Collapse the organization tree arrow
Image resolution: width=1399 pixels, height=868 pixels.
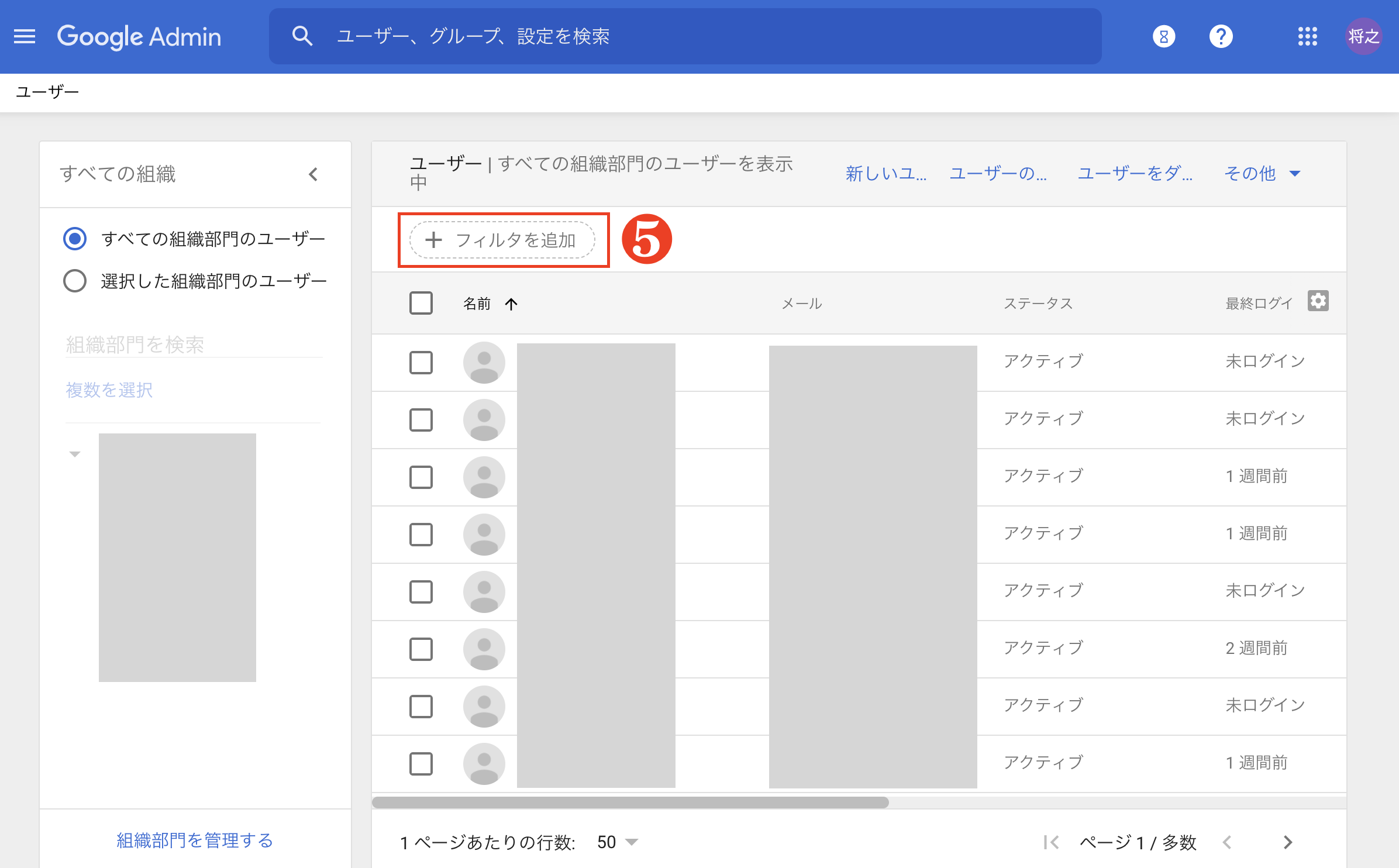click(x=75, y=454)
